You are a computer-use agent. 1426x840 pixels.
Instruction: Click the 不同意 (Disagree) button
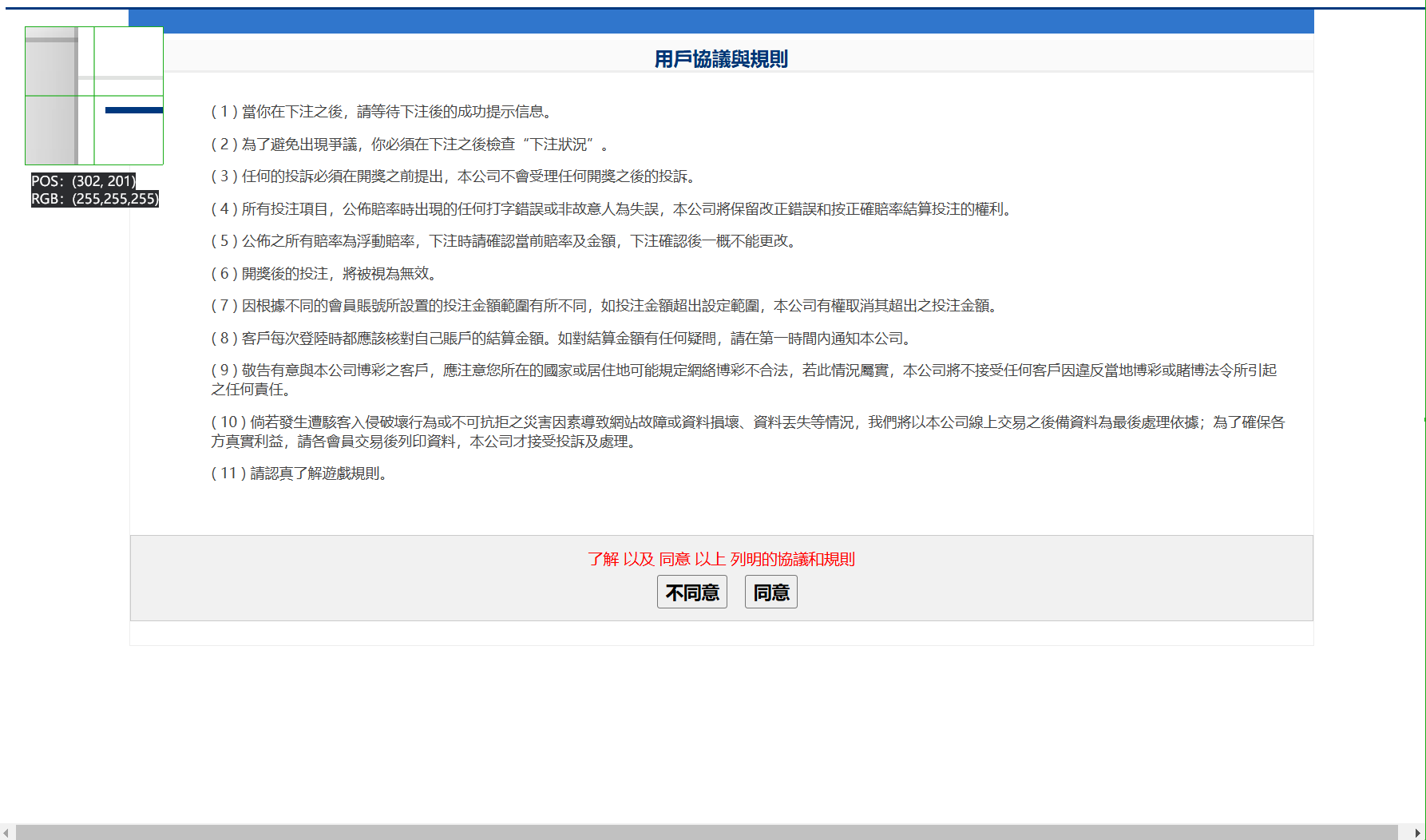691,592
